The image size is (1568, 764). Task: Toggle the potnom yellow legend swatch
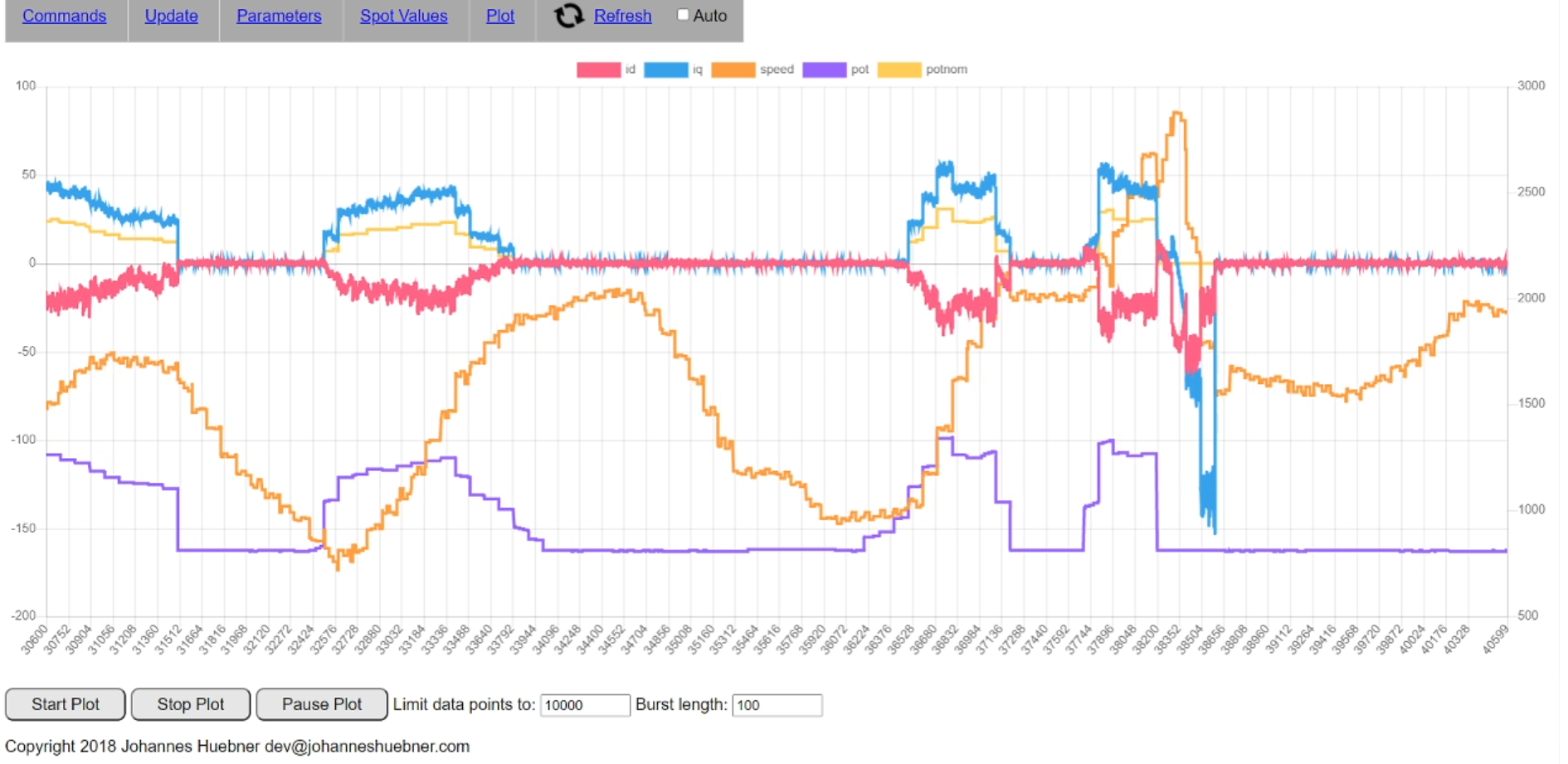pos(899,70)
